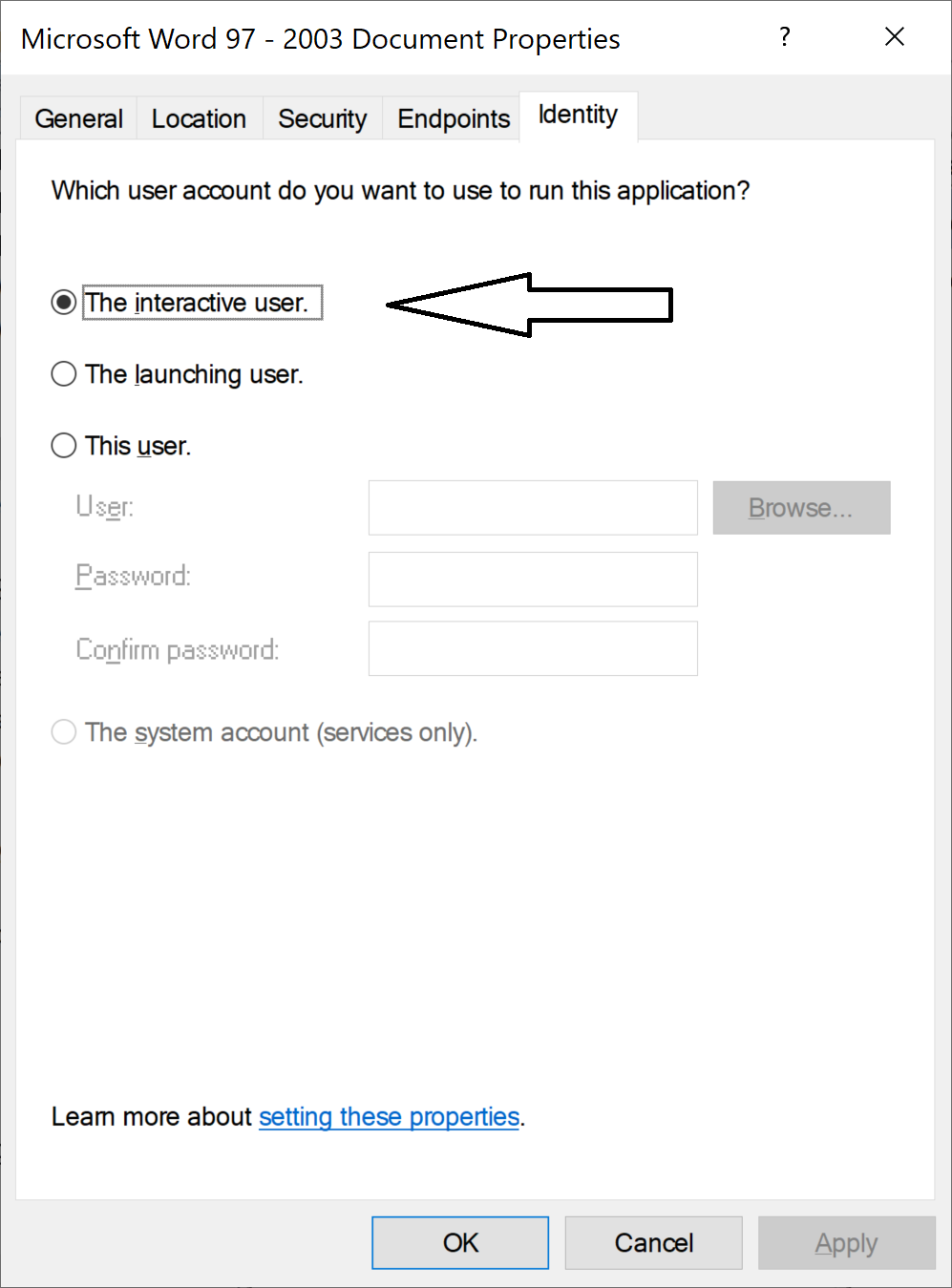Click the Confirm password field

click(533, 649)
